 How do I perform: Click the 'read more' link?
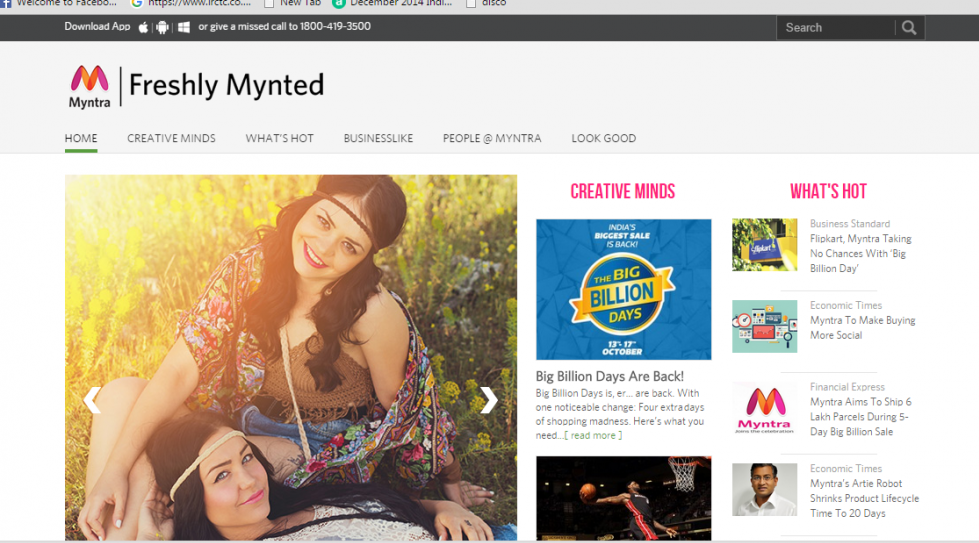(592, 435)
